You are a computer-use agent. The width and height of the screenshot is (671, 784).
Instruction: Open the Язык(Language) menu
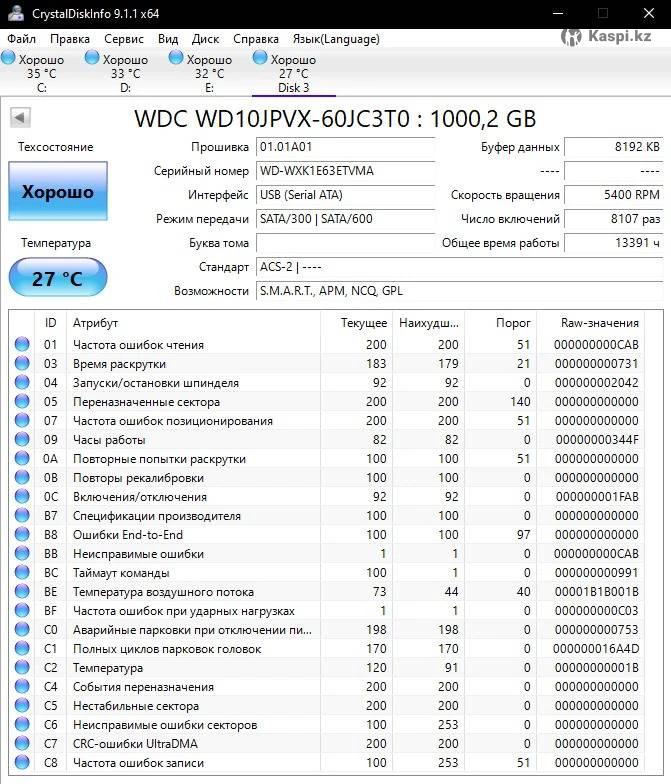[x=336, y=38]
